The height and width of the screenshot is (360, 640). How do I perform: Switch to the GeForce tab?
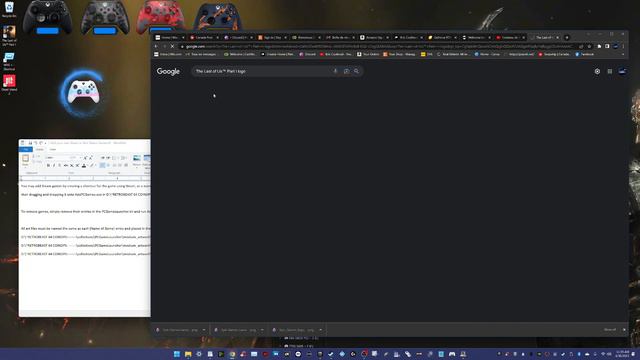click(x=442, y=38)
